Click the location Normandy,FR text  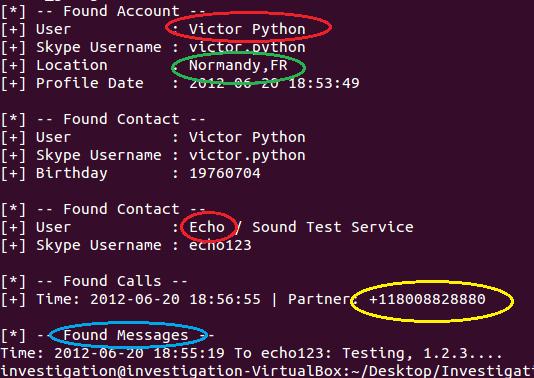pyautogui.click(x=238, y=65)
